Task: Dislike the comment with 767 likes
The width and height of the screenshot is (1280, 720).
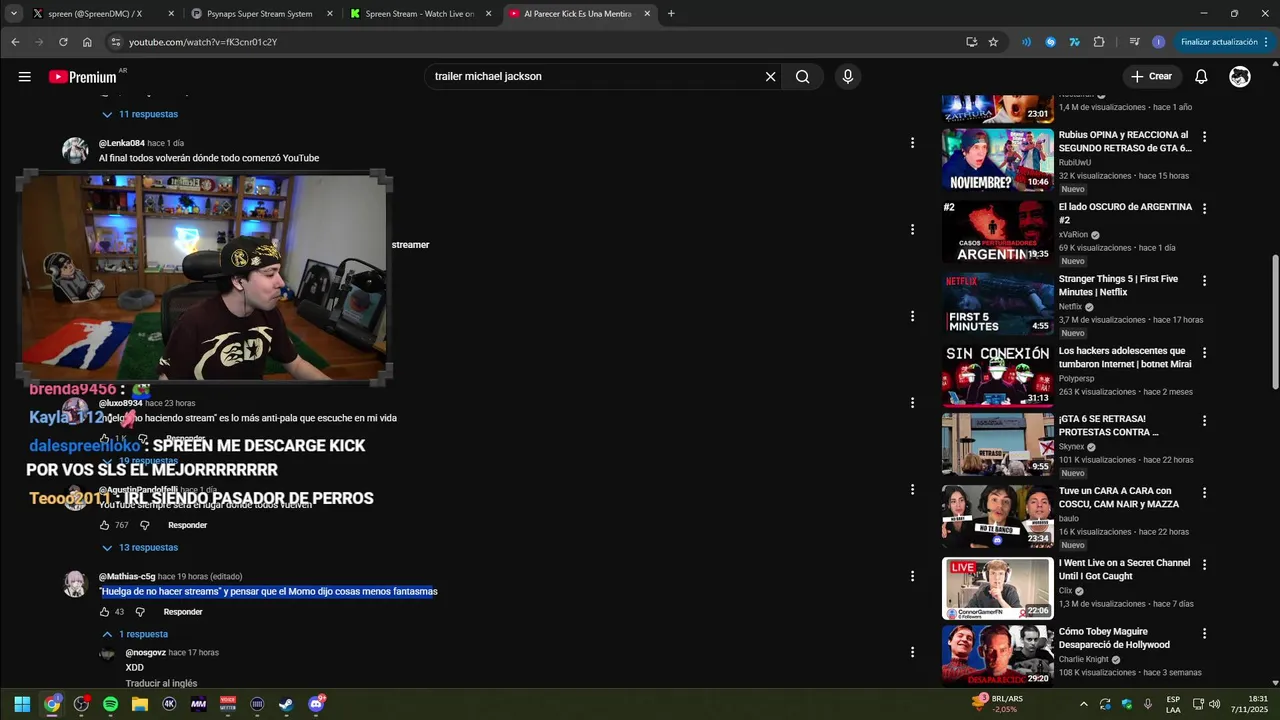Action: point(144,525)
